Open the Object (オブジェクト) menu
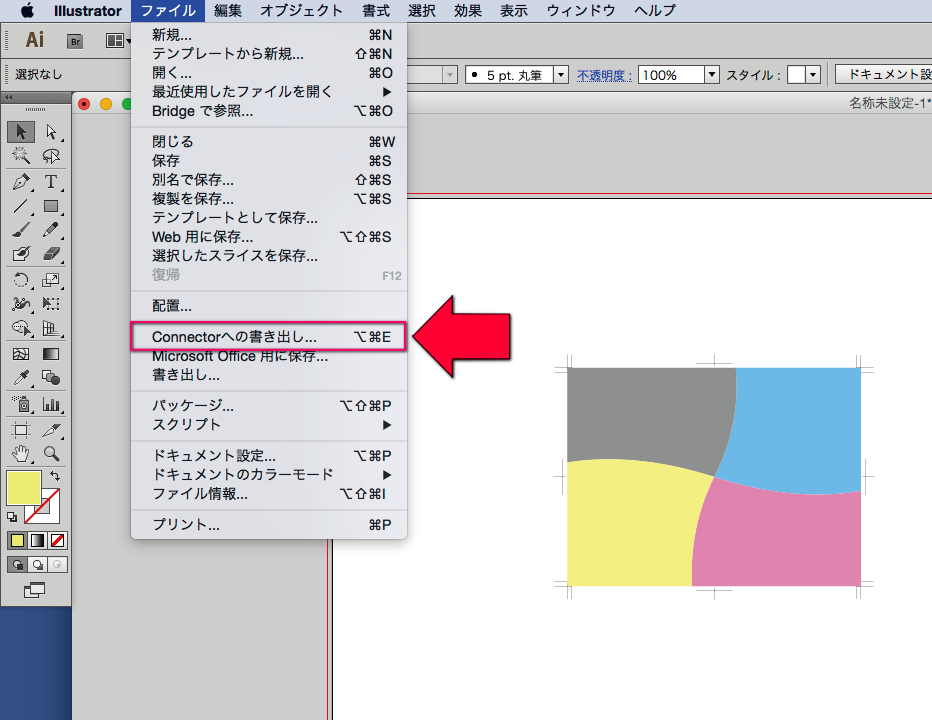 [301, 11]
